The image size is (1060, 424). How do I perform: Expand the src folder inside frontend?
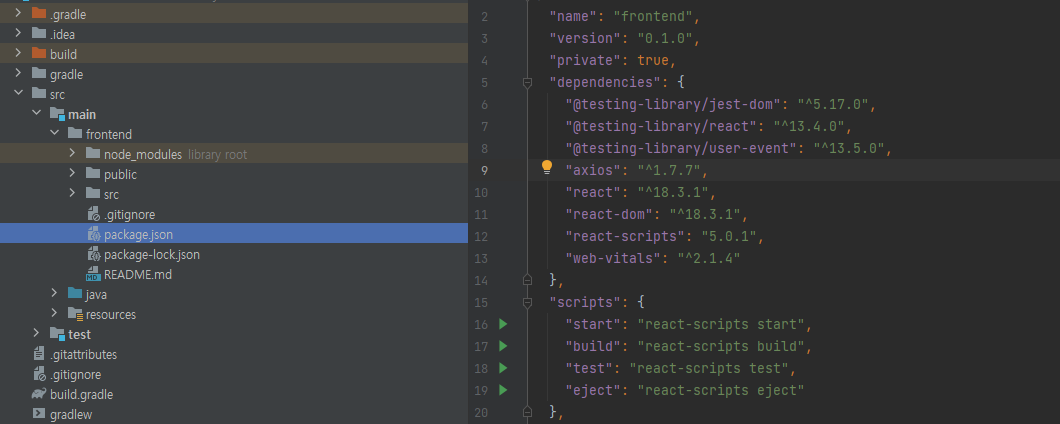(72, 194)
